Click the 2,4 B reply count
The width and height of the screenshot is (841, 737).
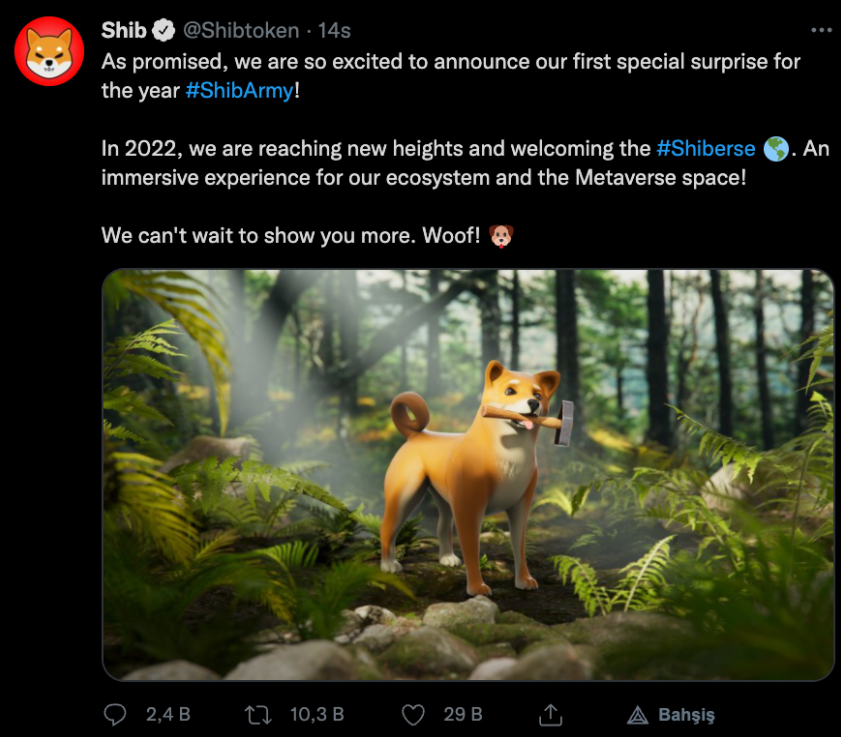tap(168, 714)
